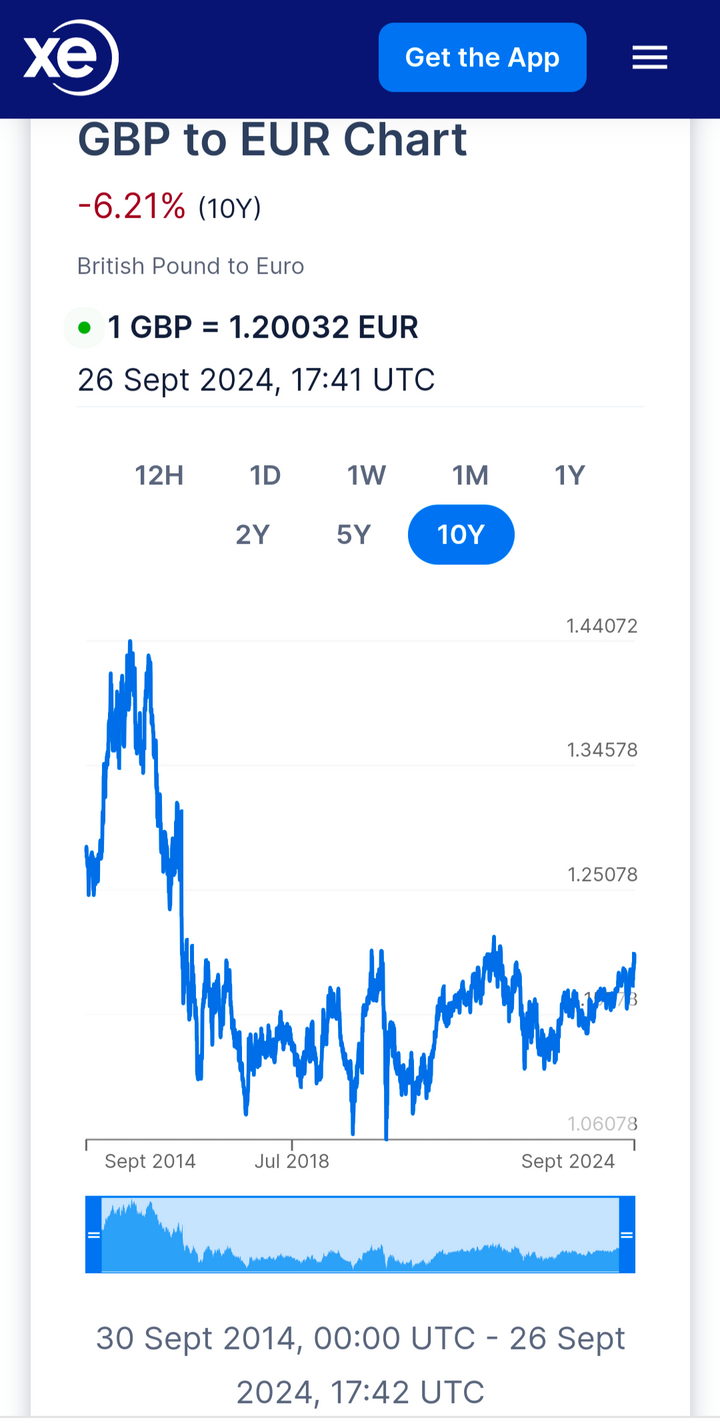Show the 1M chart range
720x1427 pixels.
pyautogui.click(x=470, y=475)
